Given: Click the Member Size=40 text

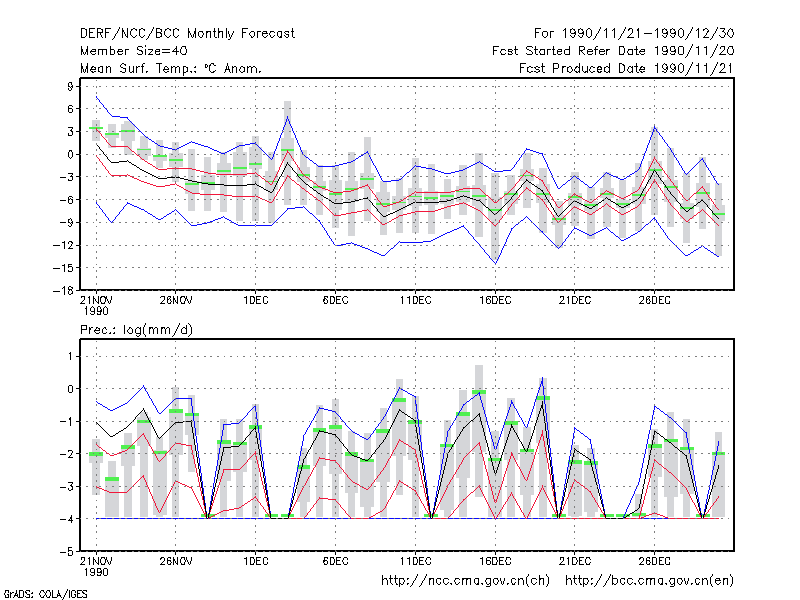Looking at the screenshot, I should pos(134,51).
